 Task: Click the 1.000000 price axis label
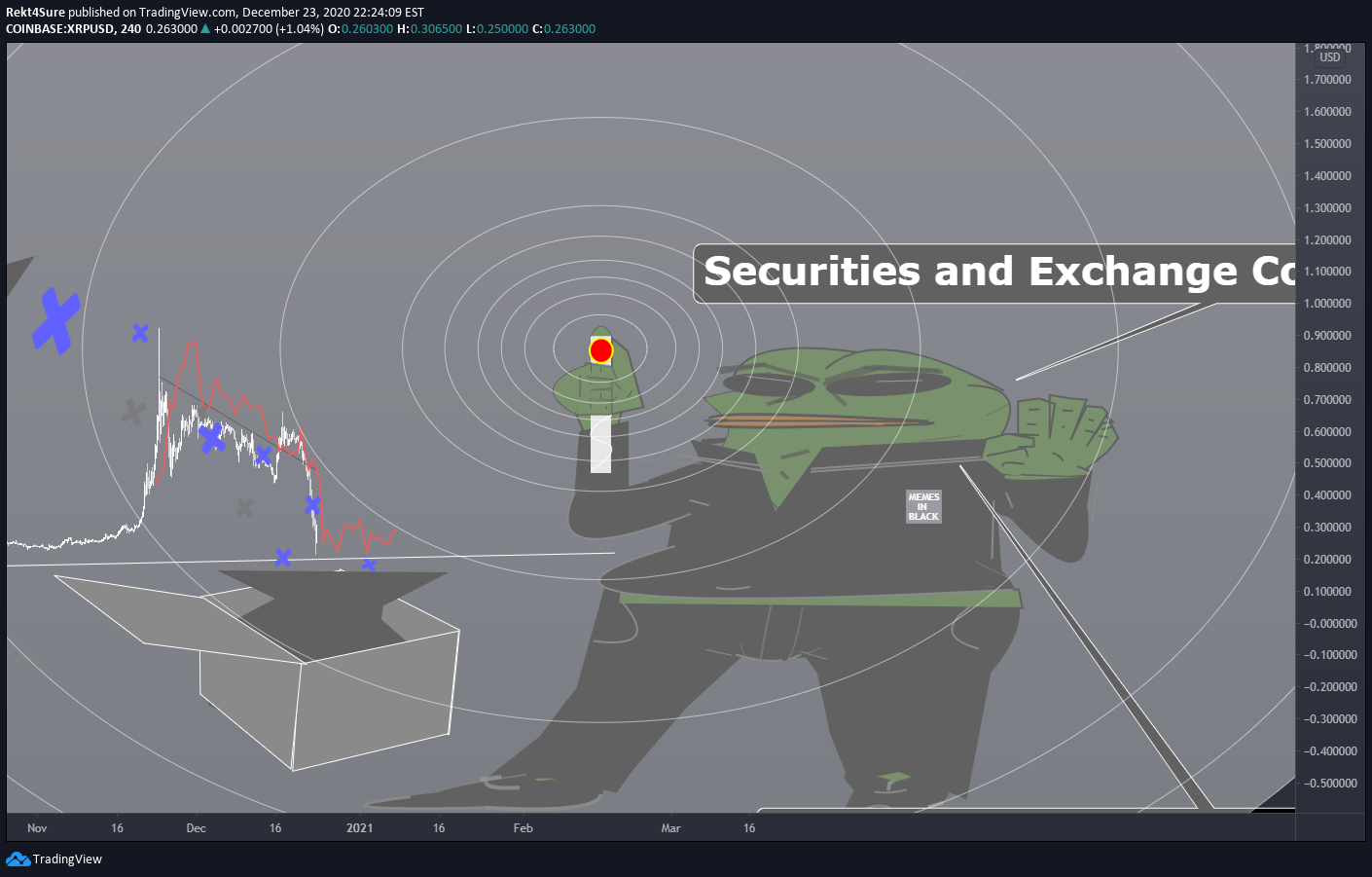point(1327,304)
